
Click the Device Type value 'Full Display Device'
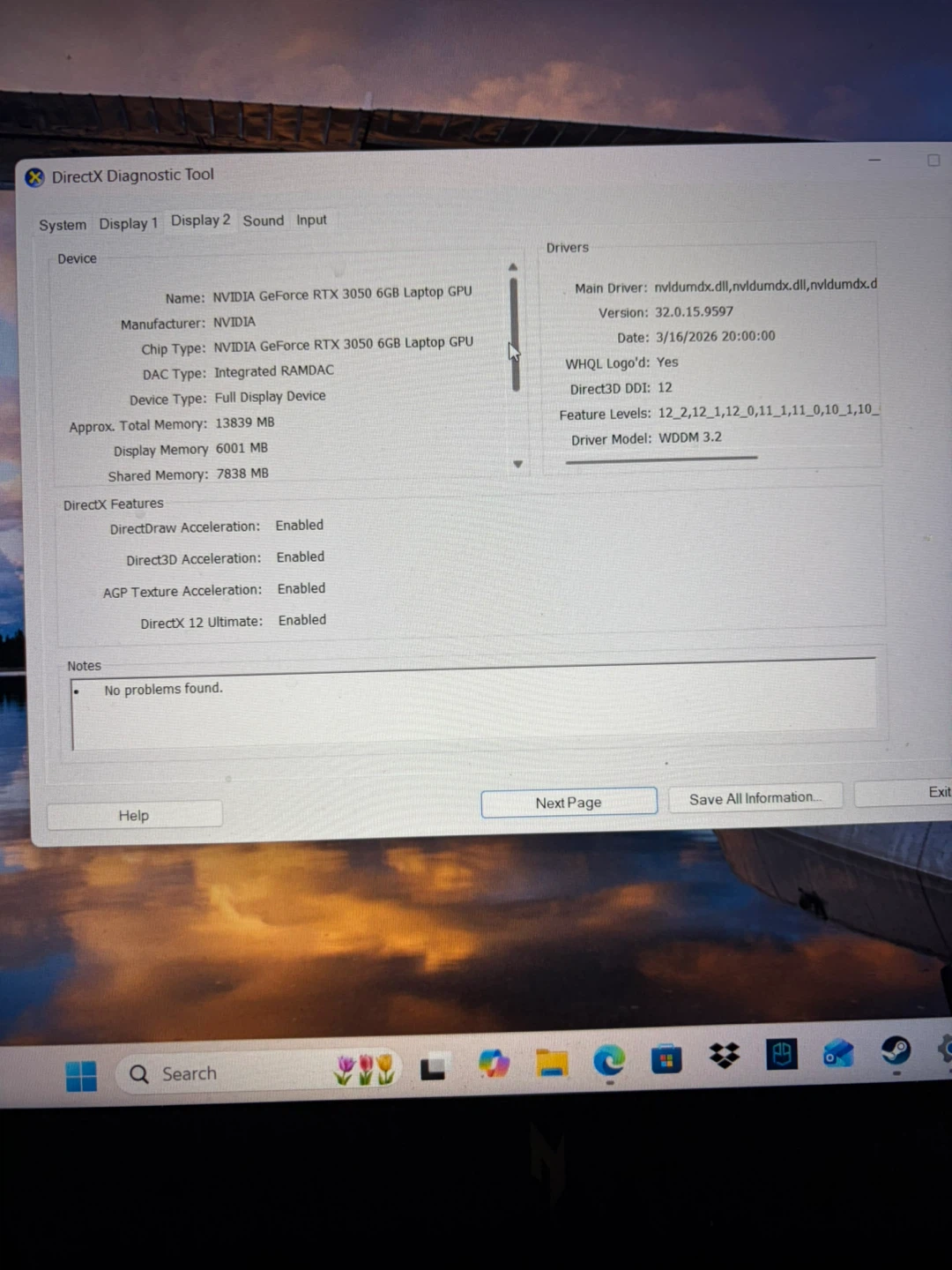pos(270,397)
